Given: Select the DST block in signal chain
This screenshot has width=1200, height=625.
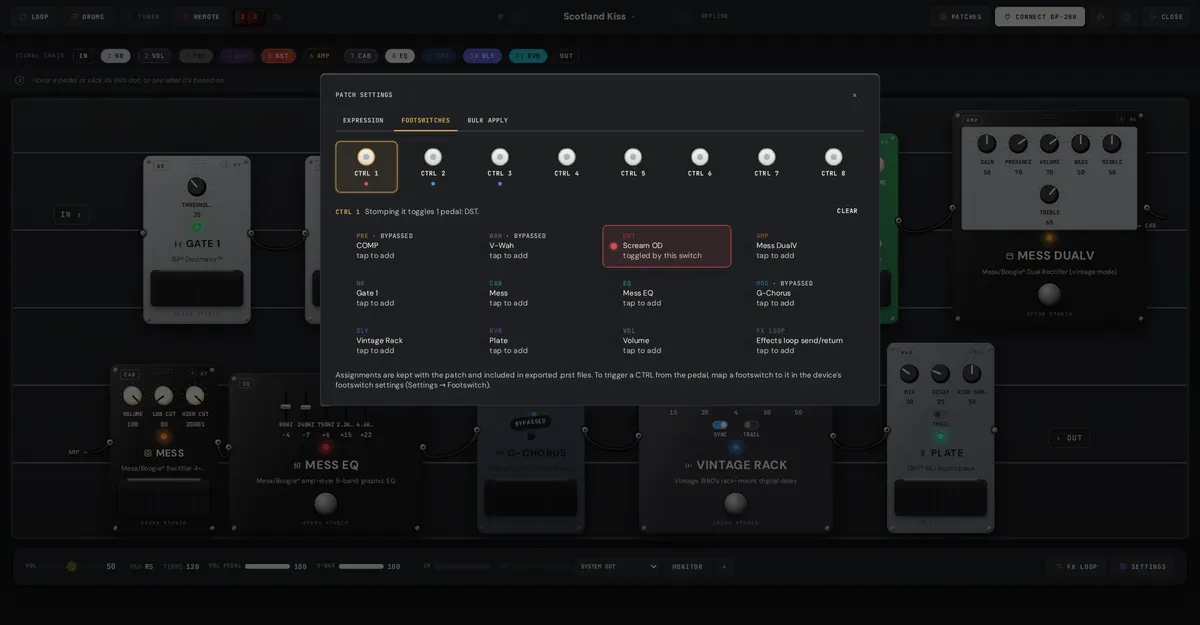Looking at the screenshot, I should click(x=279, y=56).
